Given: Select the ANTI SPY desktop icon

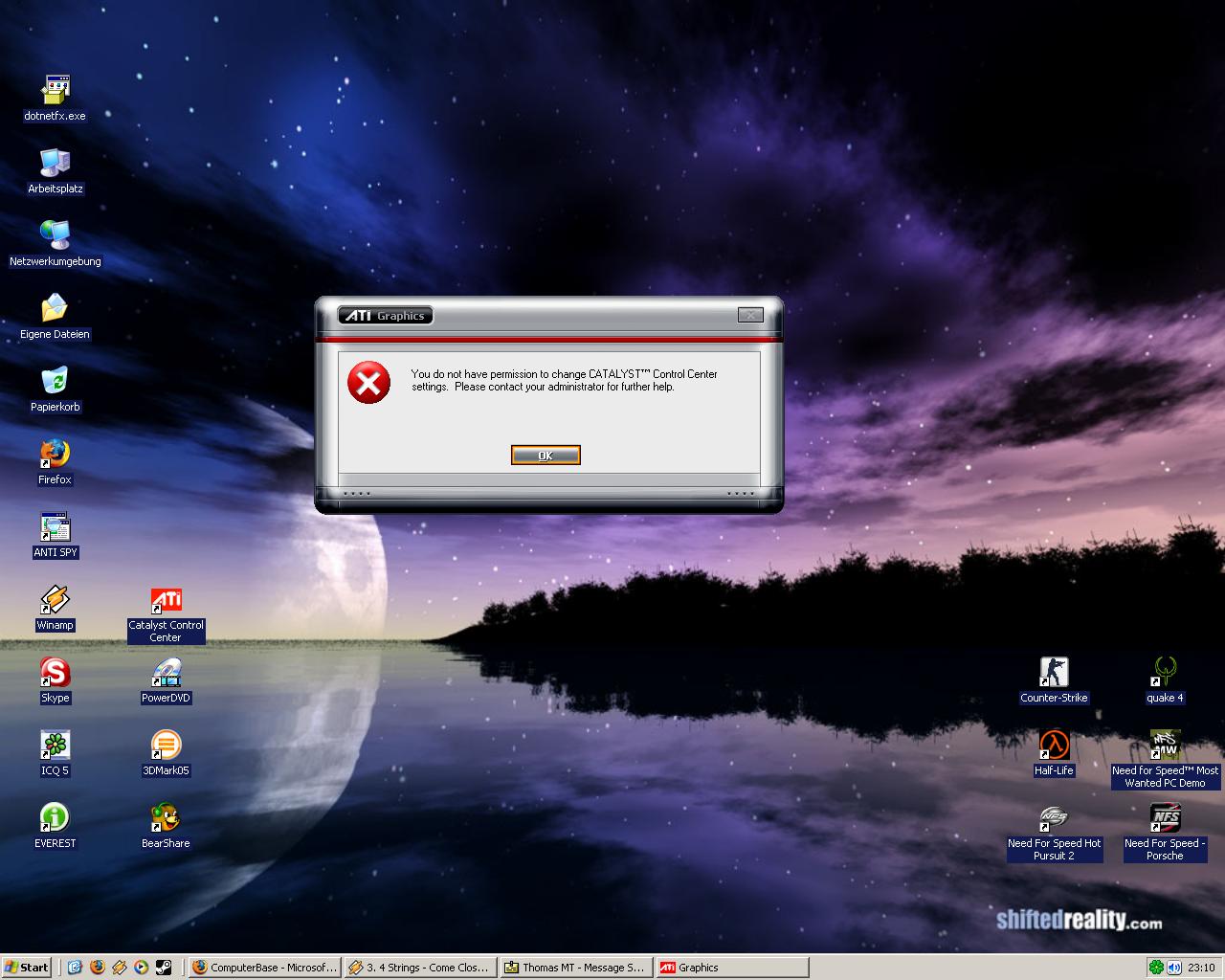Looking at the screenshot, I should pyautogui.click(x=56, y=535).
